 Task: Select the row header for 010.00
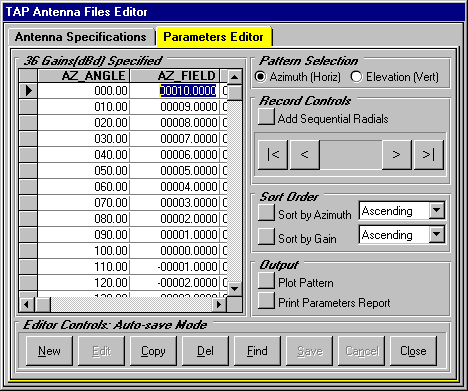tap(28, 107)
